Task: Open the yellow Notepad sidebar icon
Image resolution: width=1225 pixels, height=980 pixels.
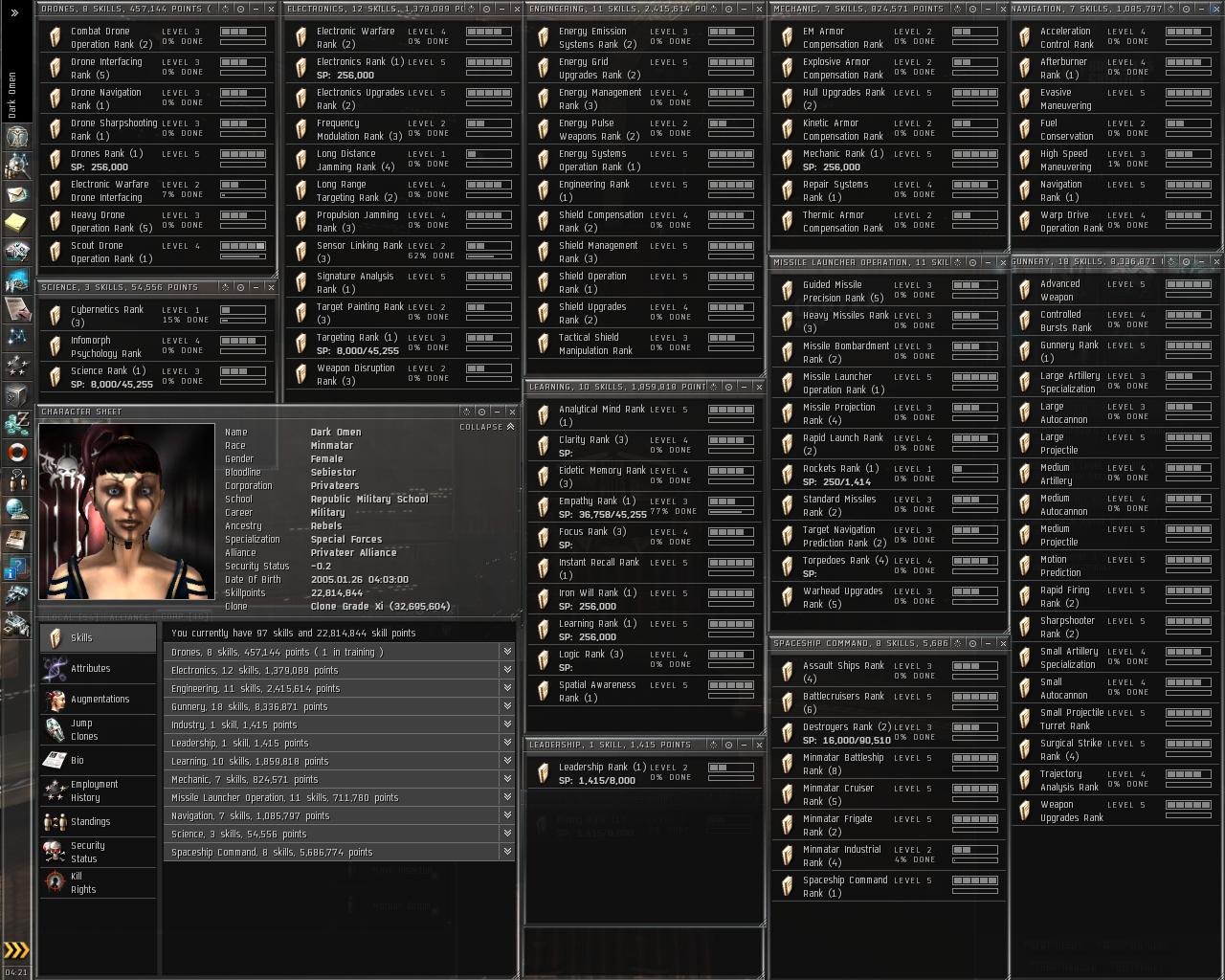Action: click(x=16, y=223)
